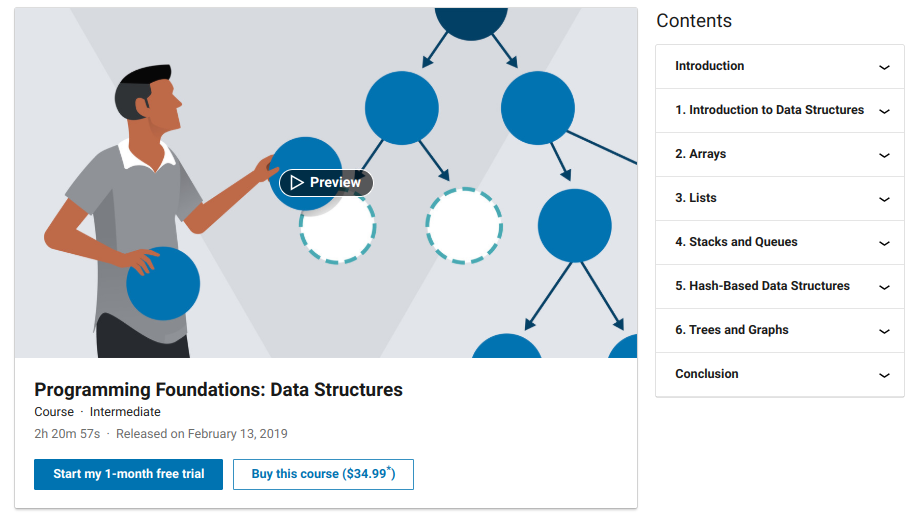Image resolution: width=916 pixels, height=515 pixels.
Task: Select the 2. Arrays section title
Action: [x=700, y=154]
